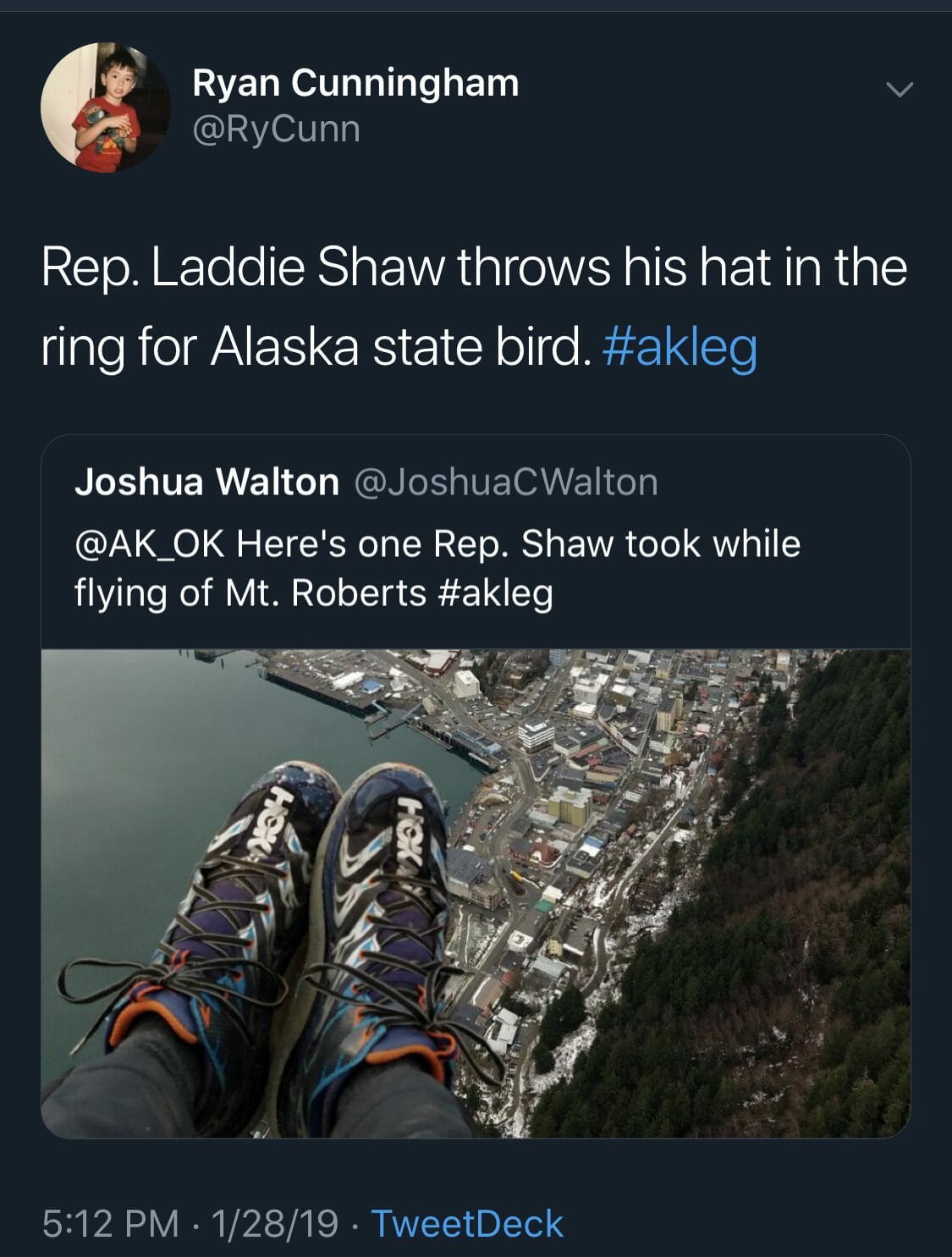Open the quoted tweet card header
Image resolution: width=952 pixels, height=1257 pixels.
(x=366, y=482)
